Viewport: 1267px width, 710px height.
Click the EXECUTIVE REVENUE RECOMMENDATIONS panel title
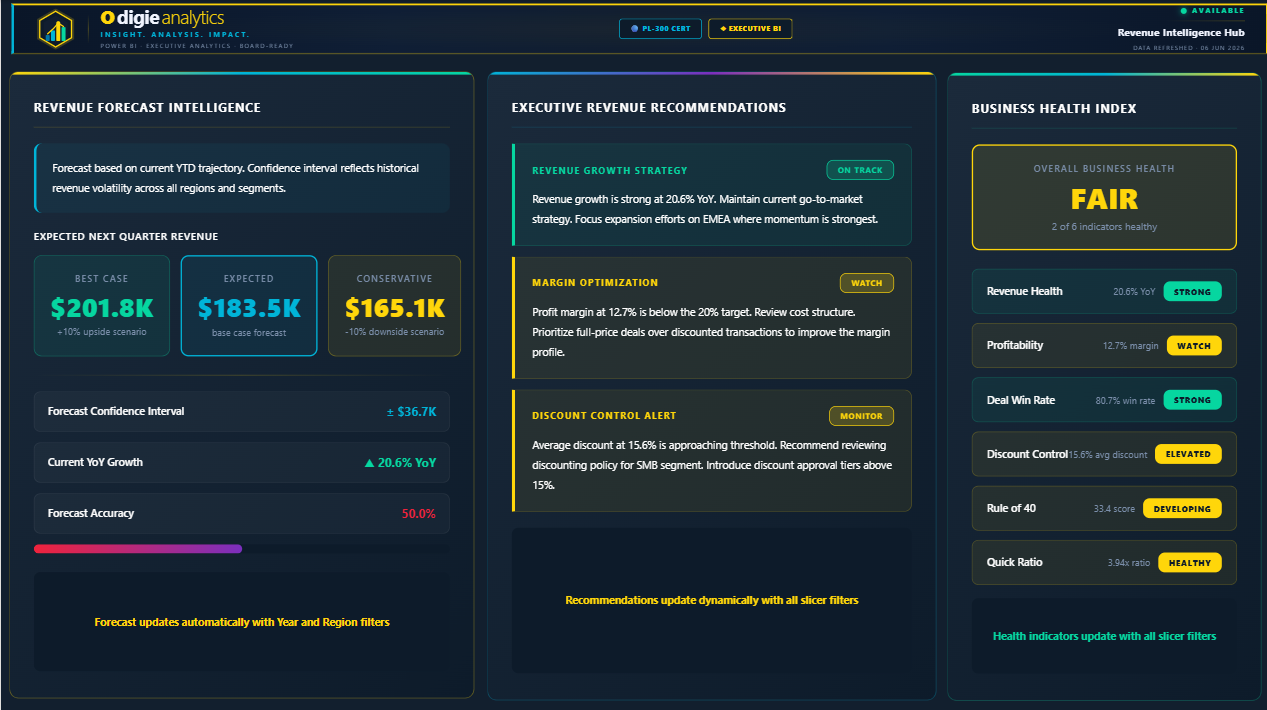tap(649, 107)
